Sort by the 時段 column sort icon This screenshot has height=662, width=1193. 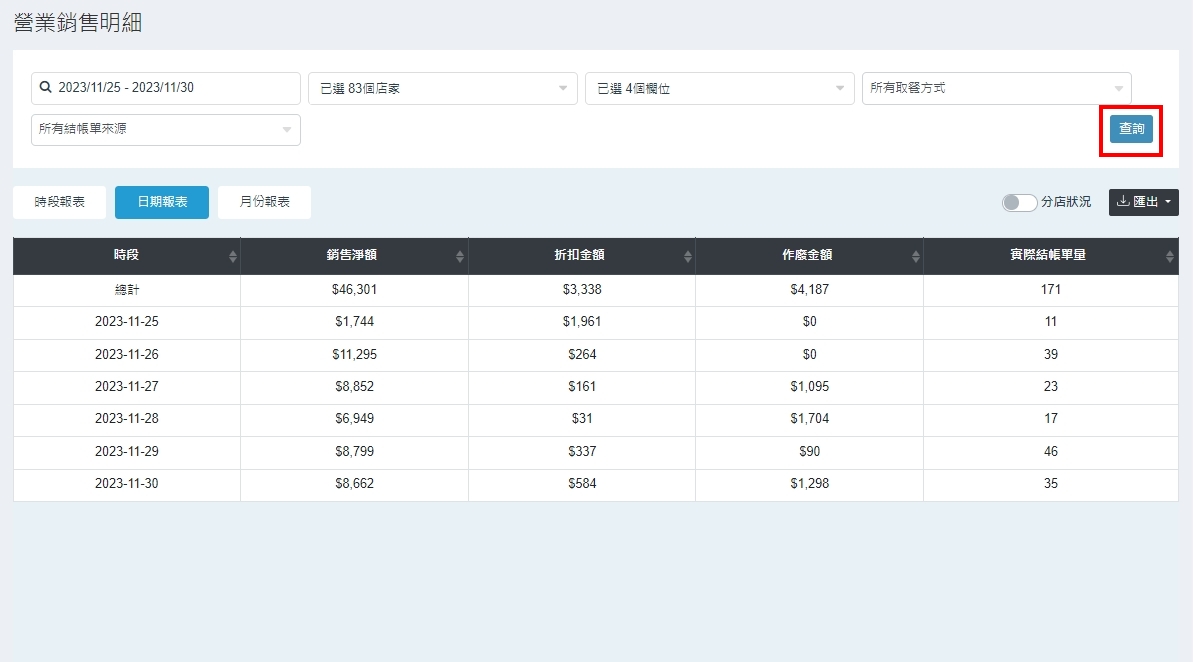233,257
